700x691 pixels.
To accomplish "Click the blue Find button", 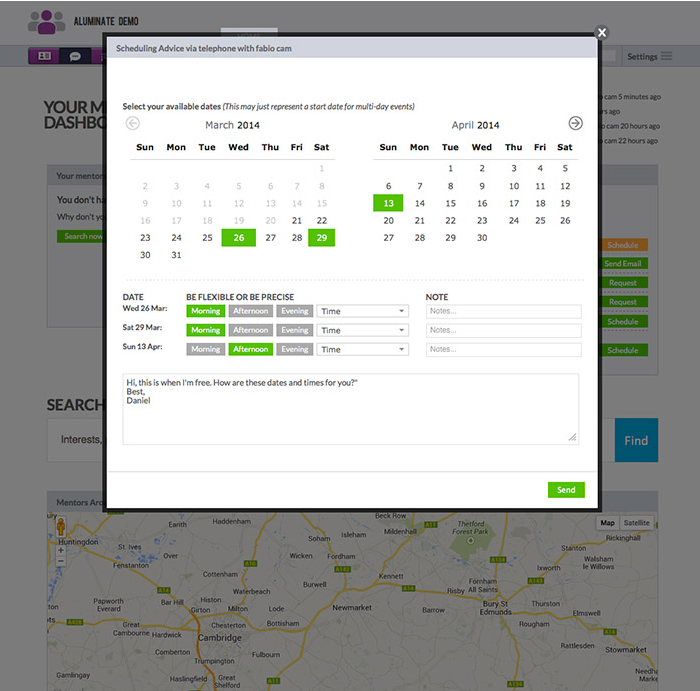I will point(636,440).
